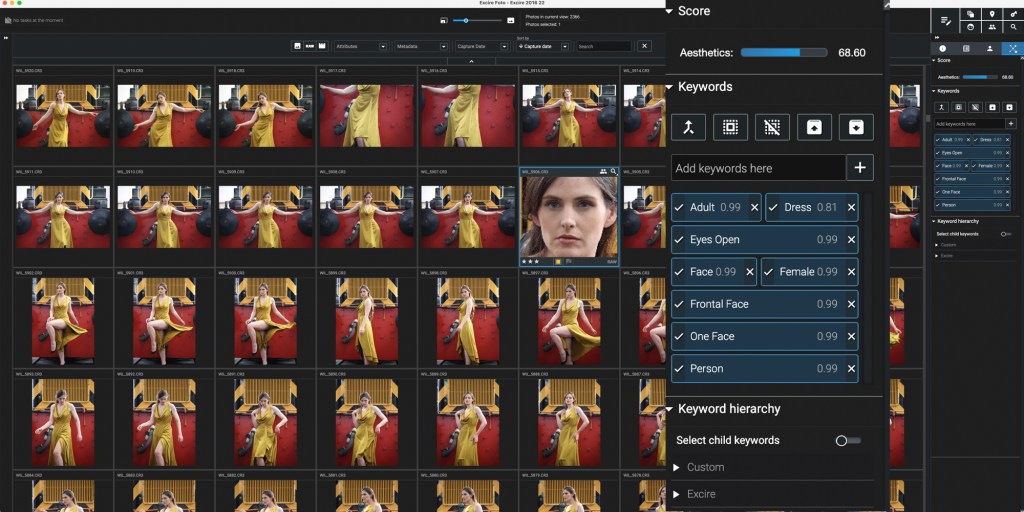Click deselect-all keywords icon in enlarged panel
Image resolution: width=1024 pixels, height=512 pixels.
(772, 127)
